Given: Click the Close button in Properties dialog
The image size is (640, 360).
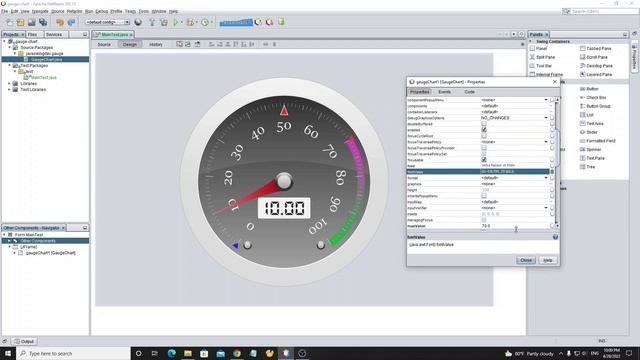Looking at the screenshot, I should pyautogui.click(x=526, y=260).
